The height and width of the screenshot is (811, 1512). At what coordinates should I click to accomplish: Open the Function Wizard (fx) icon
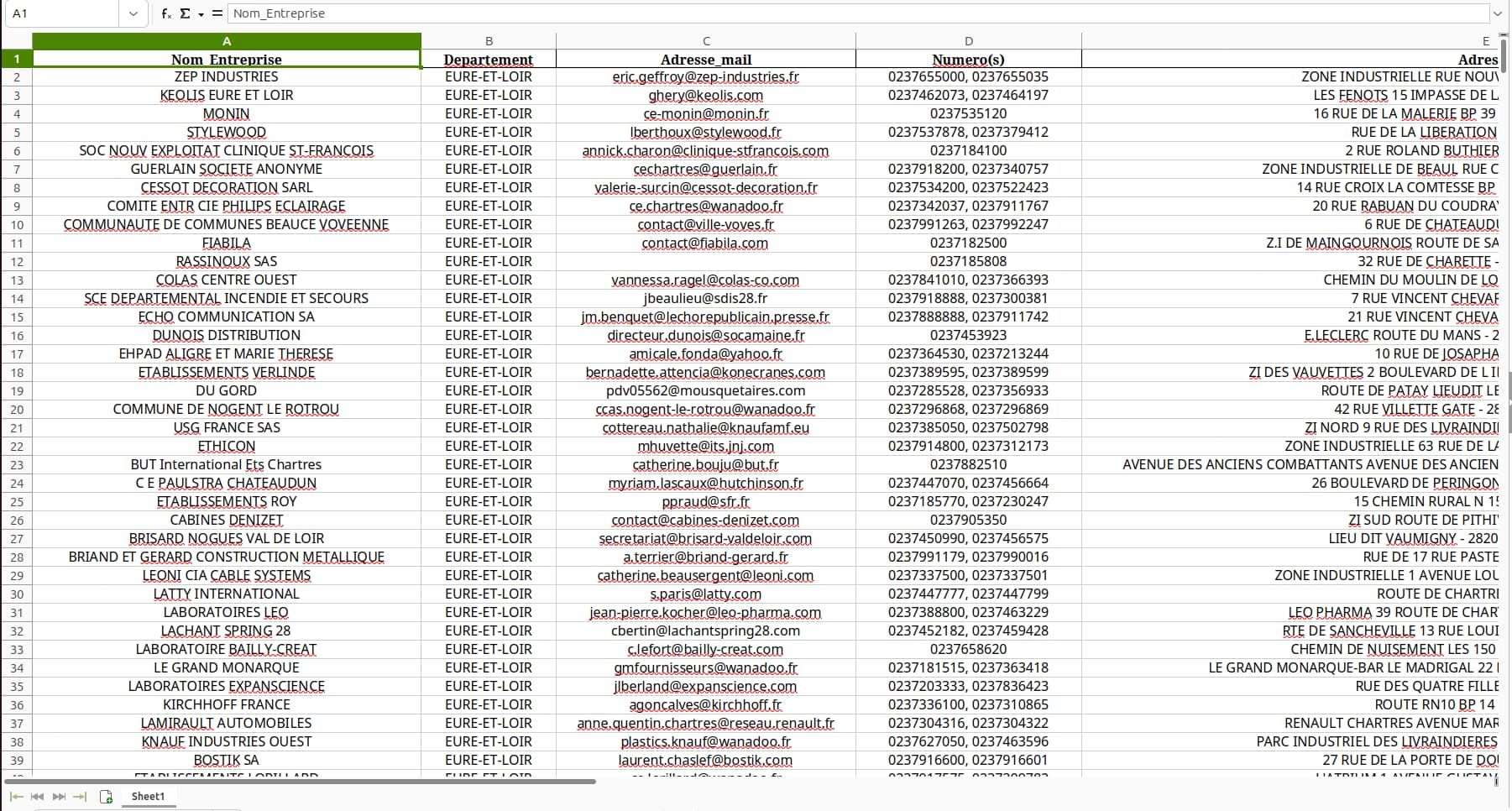pos(166,13)
